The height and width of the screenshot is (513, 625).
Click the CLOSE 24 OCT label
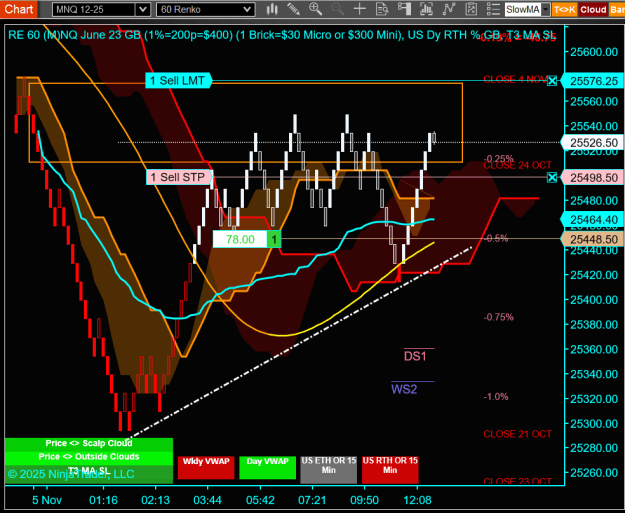(x=517, y=165)
